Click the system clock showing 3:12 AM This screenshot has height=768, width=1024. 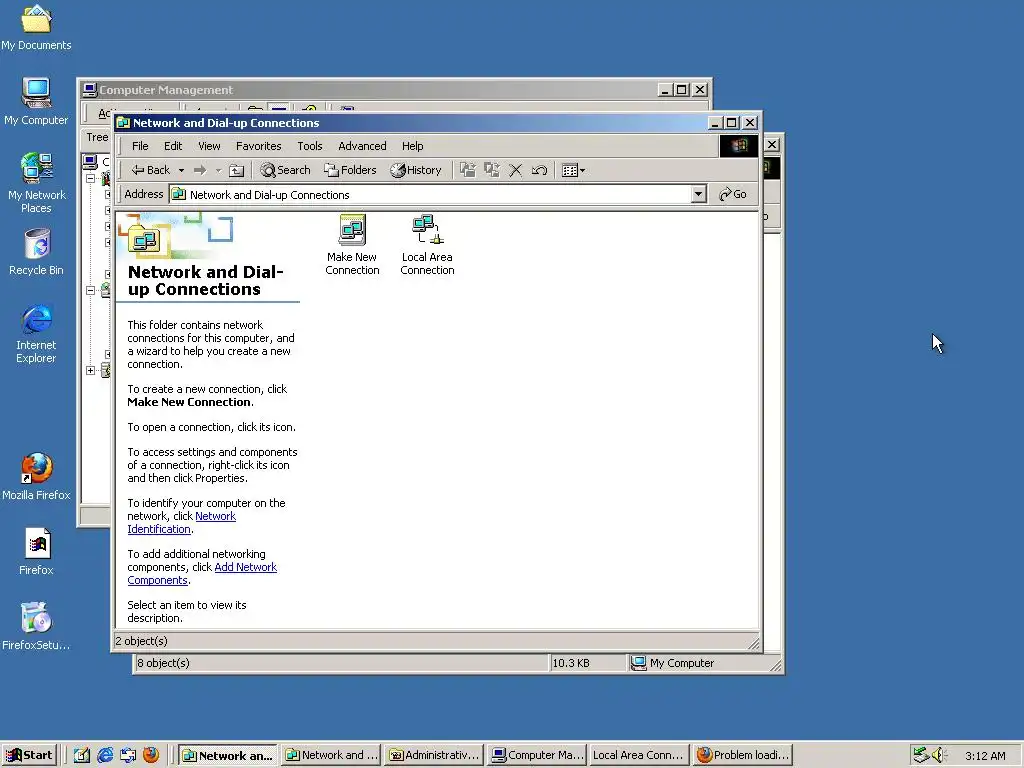[x=985, y=756]
